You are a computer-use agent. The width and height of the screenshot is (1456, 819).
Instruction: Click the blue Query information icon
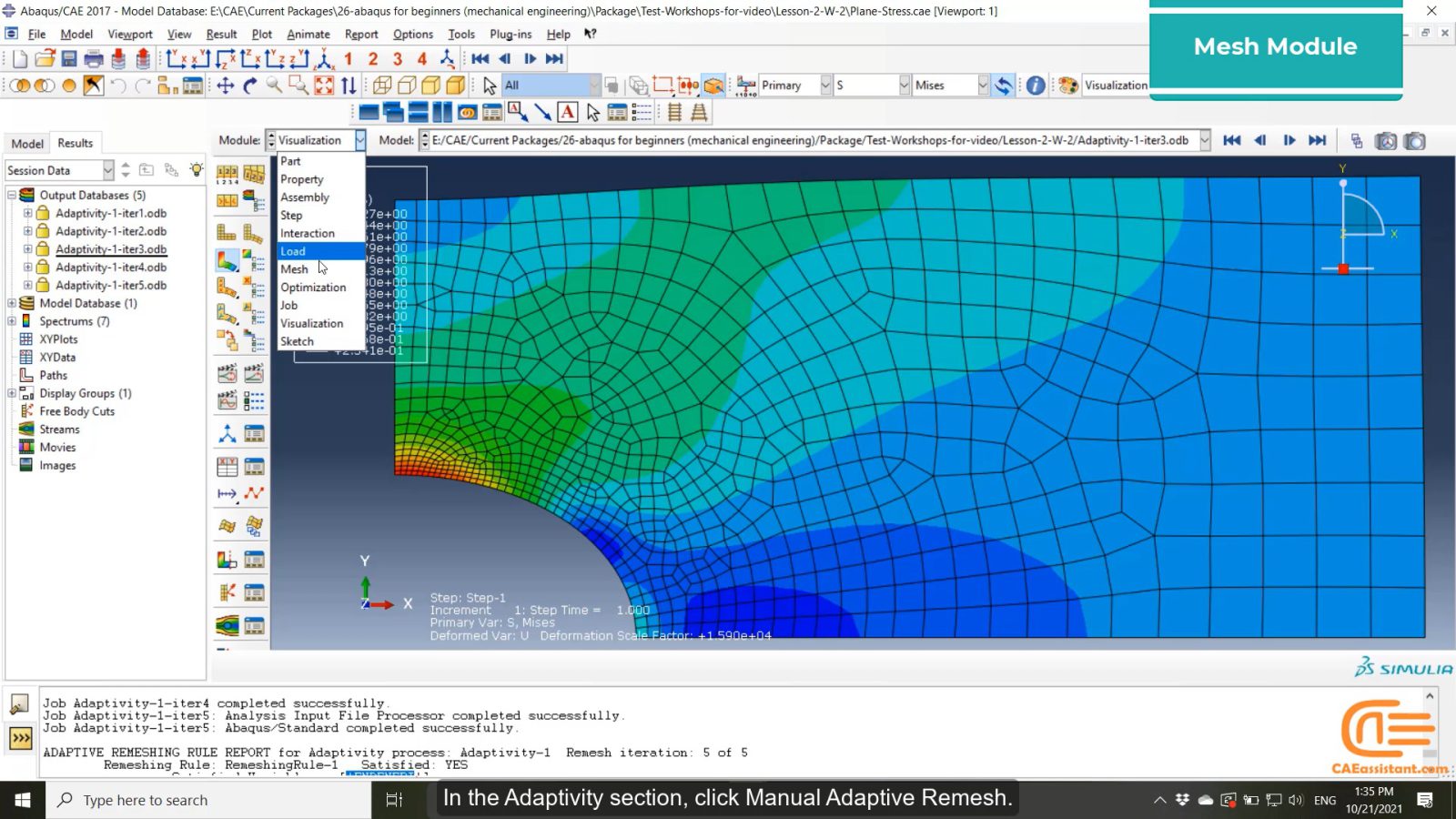(x=1036, y=86)
